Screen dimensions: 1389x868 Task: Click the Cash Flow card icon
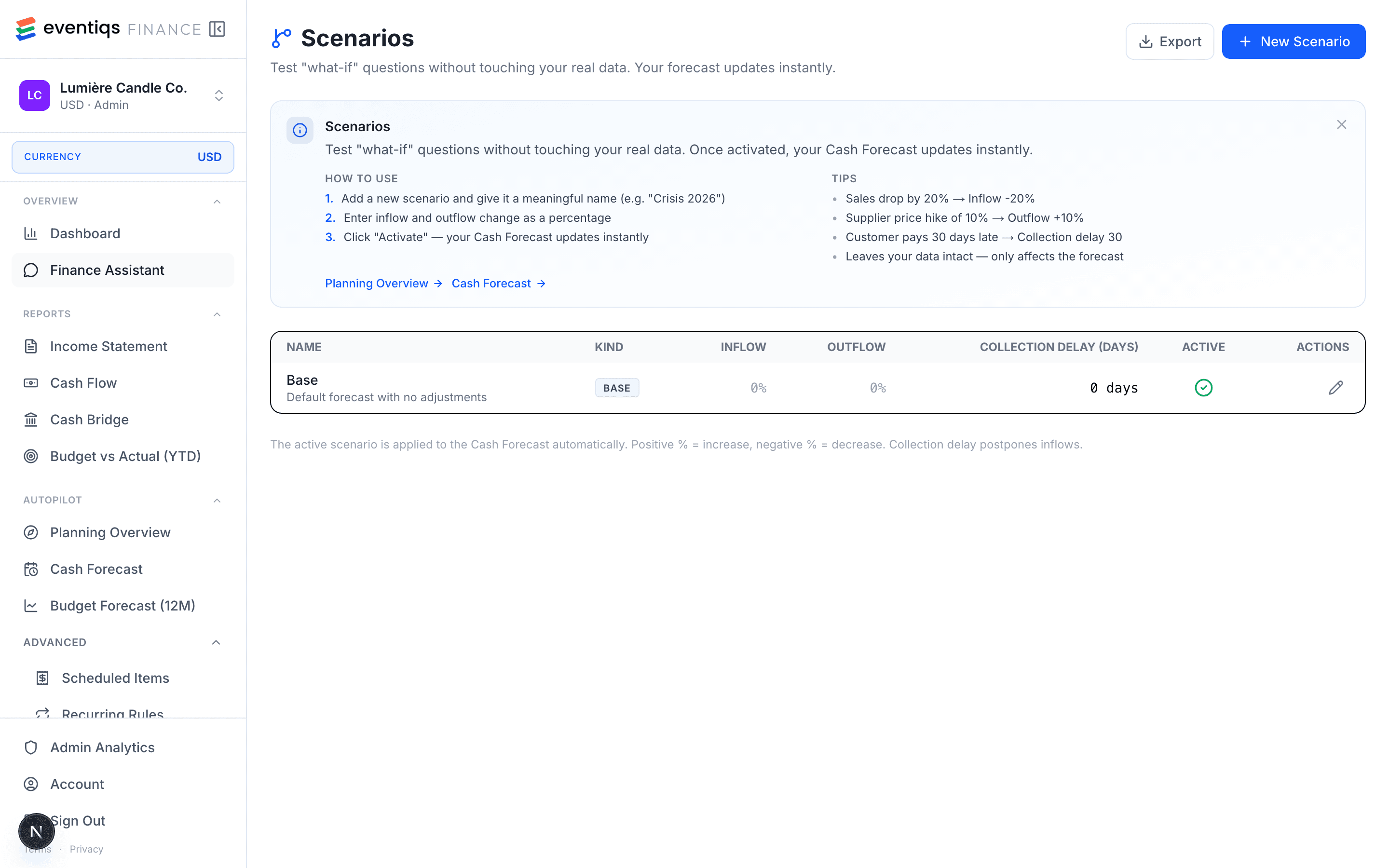point(30,383)
